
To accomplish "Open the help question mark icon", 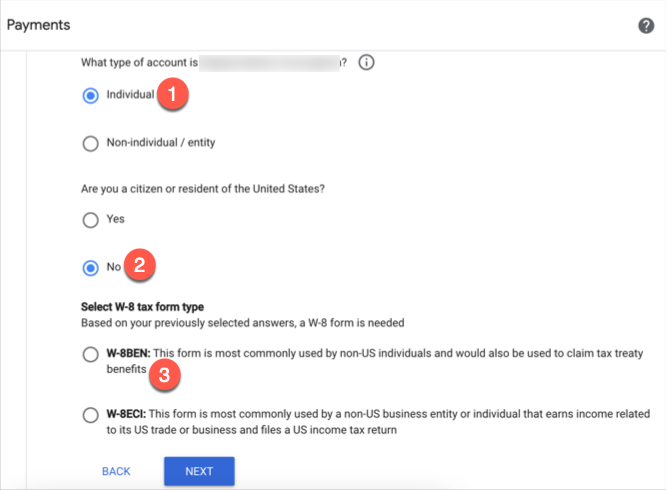I will tap(646, 25).
